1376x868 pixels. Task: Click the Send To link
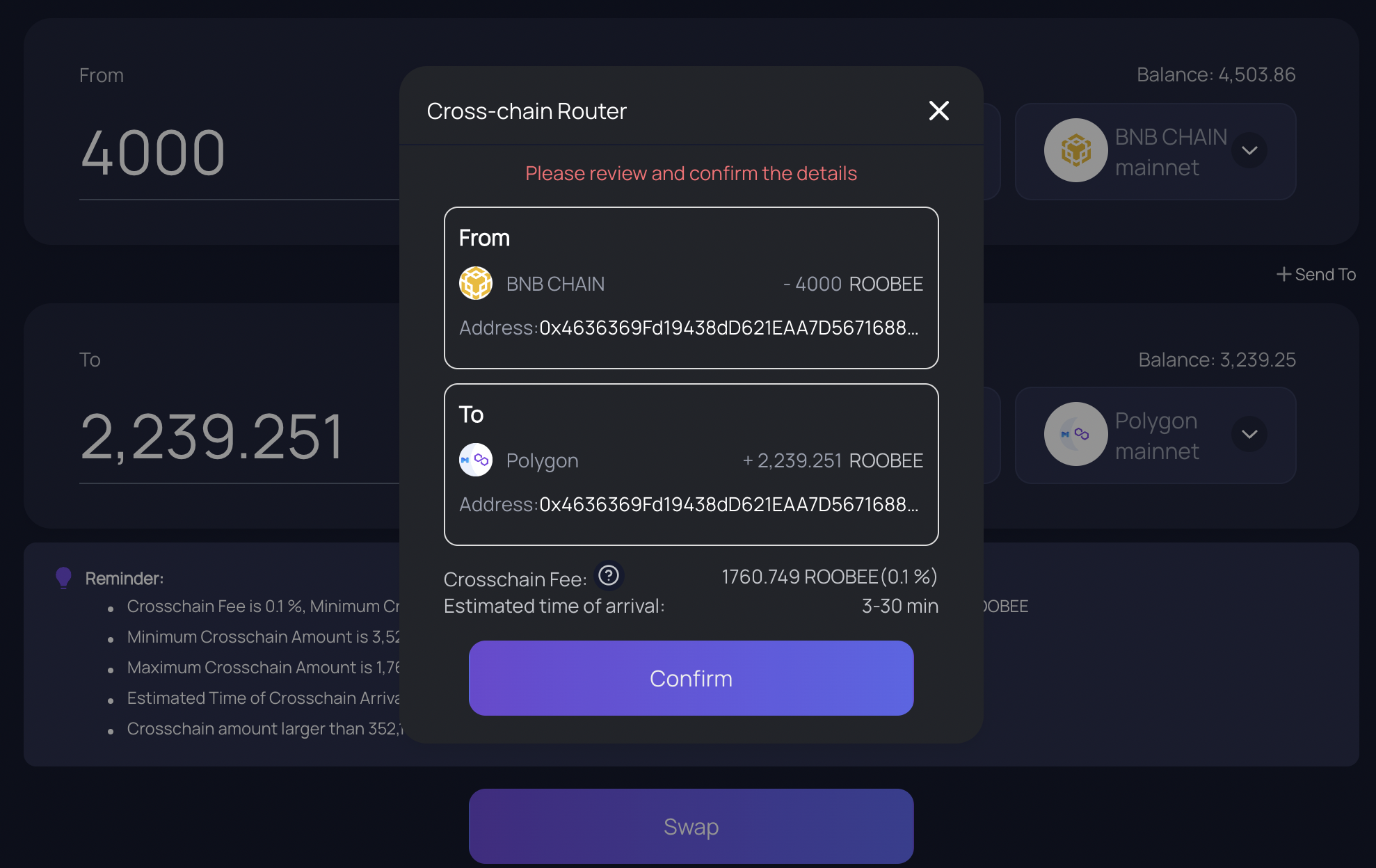(x=1317, y=275)
